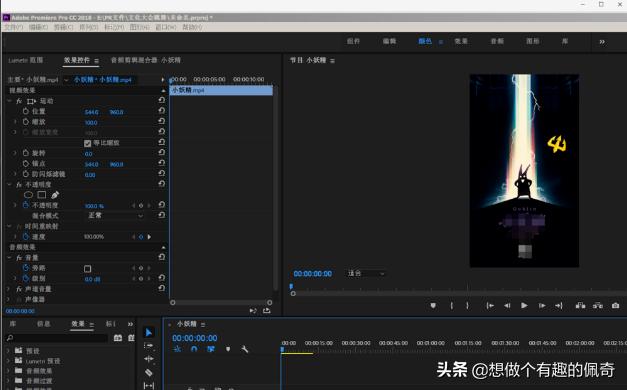This screenshot has height=390, width=627.
Task: Select the Selection (arrow) tool
Action: click(148, 332)
